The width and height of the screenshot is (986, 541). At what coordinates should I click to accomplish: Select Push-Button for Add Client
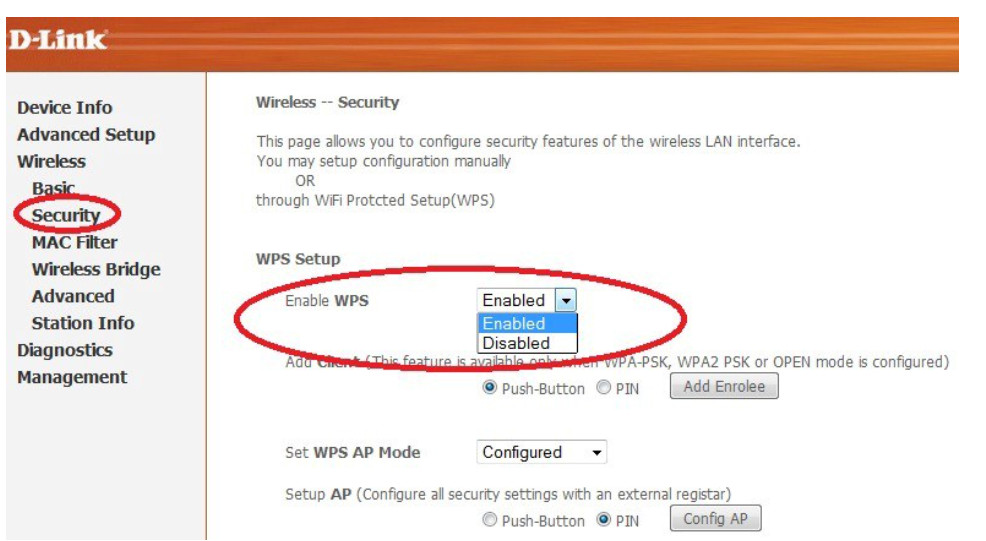tap(490, 388)
